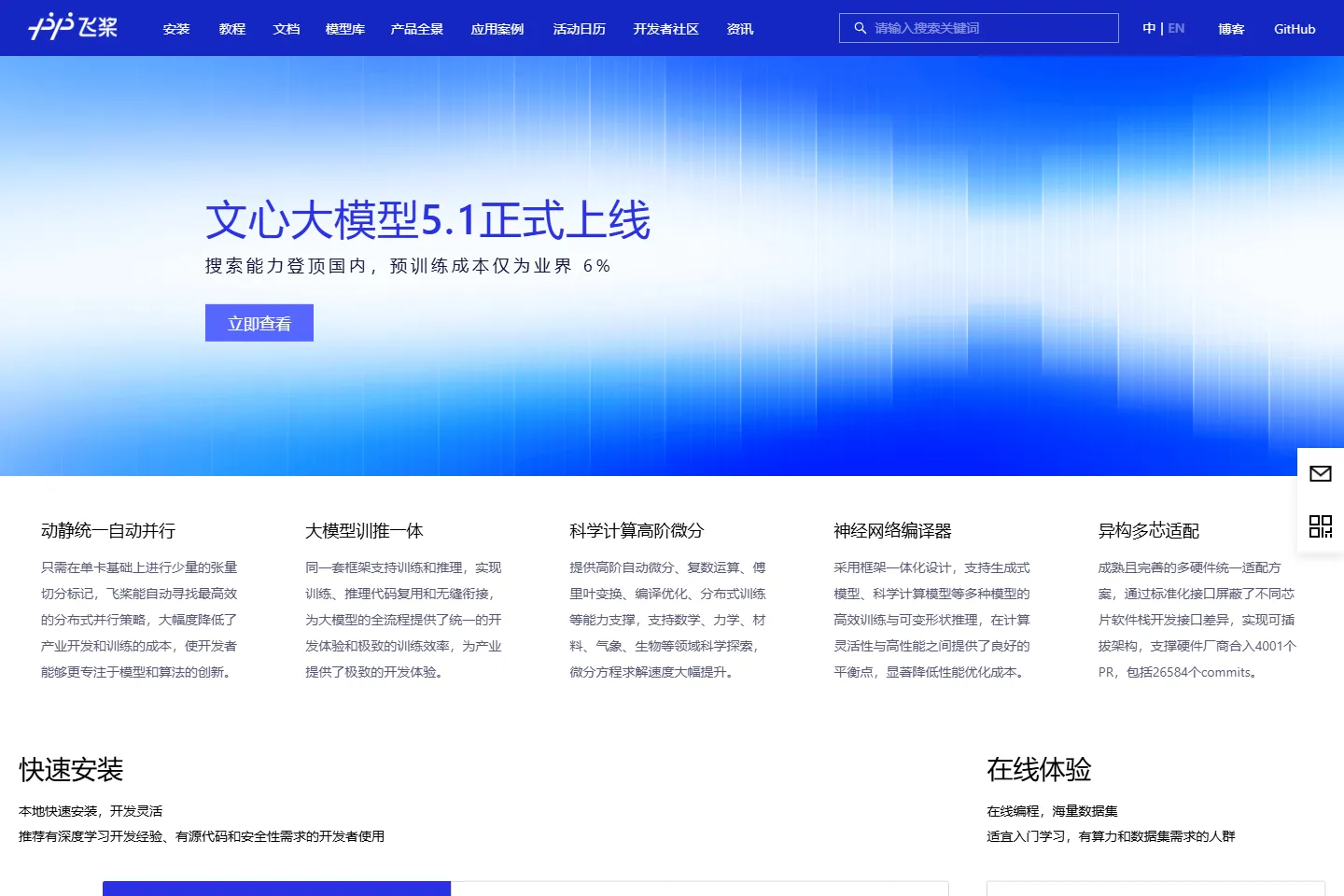Click the 快速安装 section heading
The image size is (1344, 896).
[71, 769]
